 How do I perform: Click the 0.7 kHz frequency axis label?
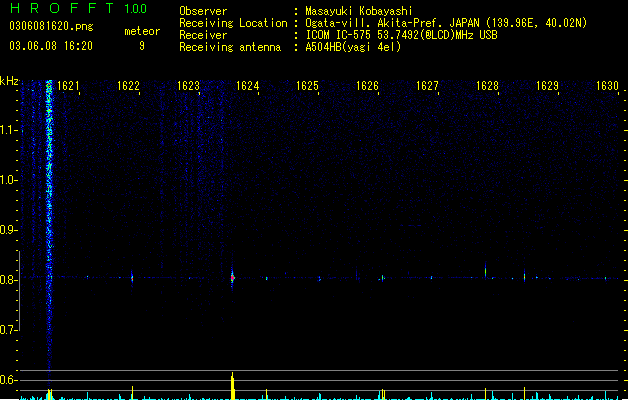pyautogui.click(x=7, y=330)
